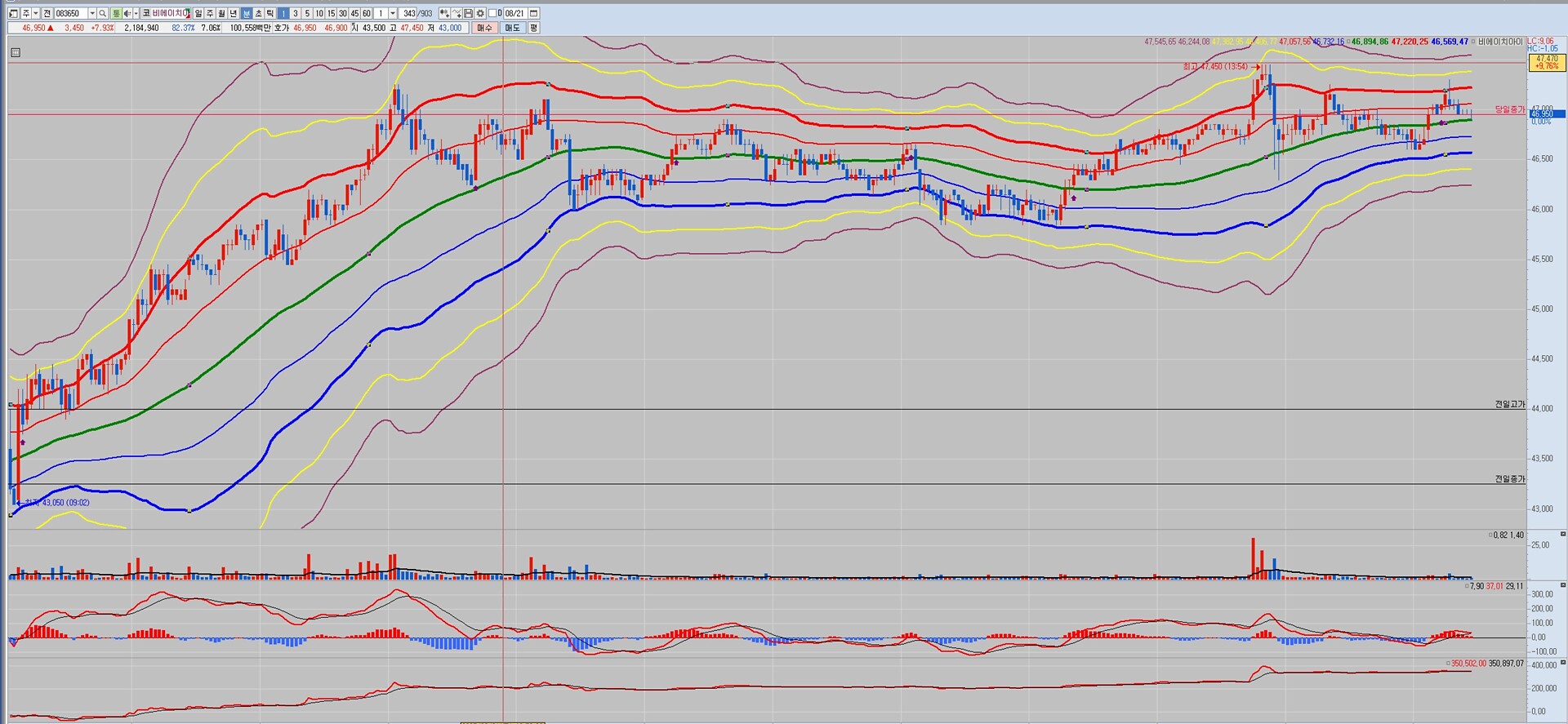
Task: Click the save chart floppy disk icon
Action: [x=469, y=14]
